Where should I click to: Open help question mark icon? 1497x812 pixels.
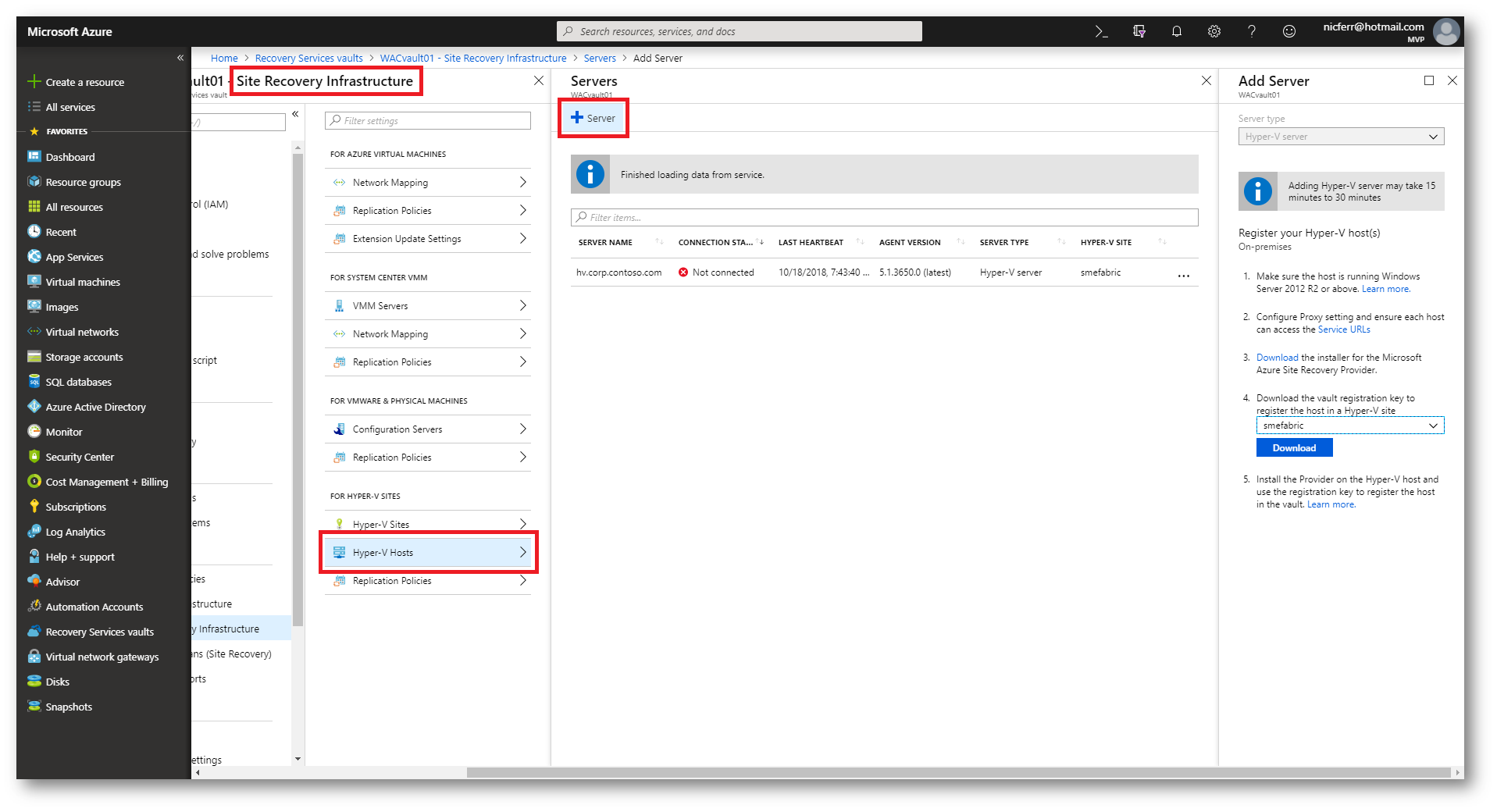pyautogui.click(x=1252, y=31)
